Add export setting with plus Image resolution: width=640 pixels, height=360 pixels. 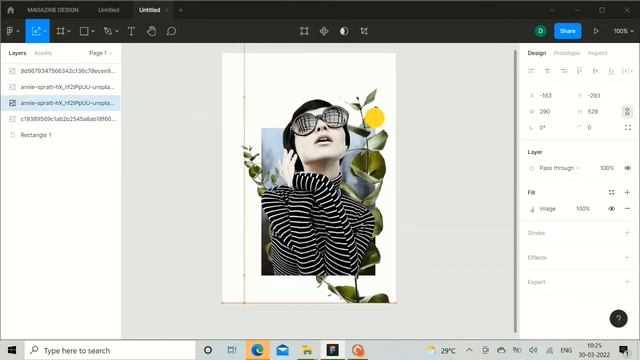[627, 282]
